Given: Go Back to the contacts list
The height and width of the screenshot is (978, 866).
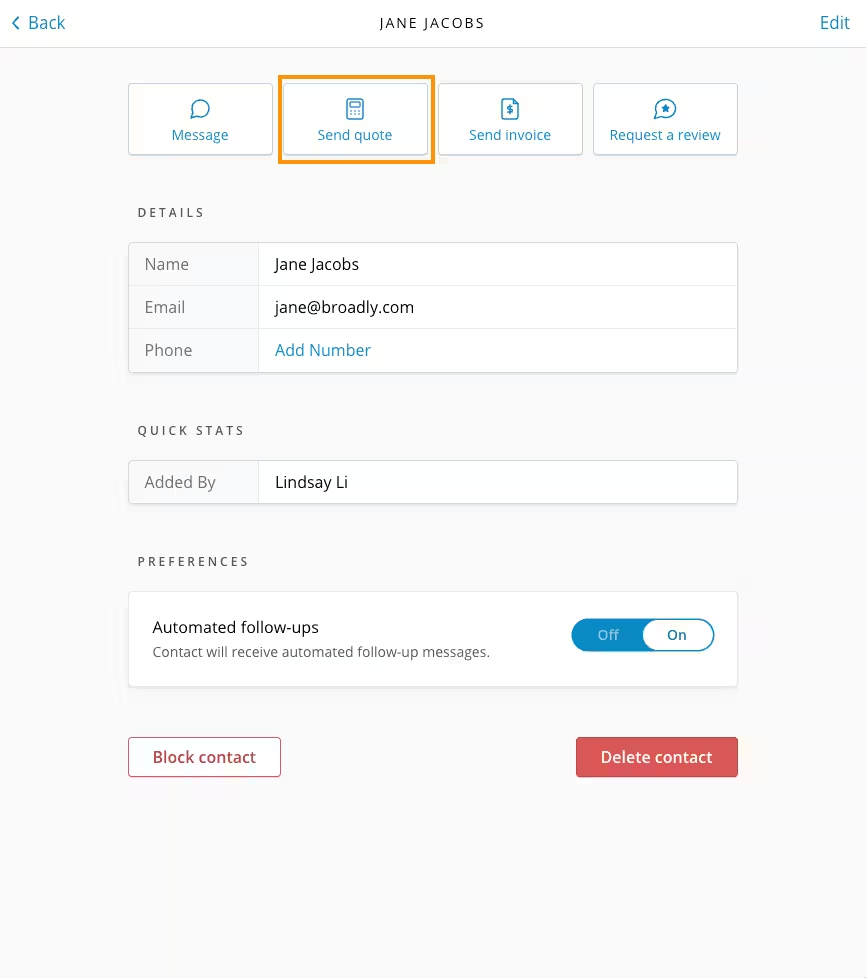Looking at the screenshot, I should [46, 23].
